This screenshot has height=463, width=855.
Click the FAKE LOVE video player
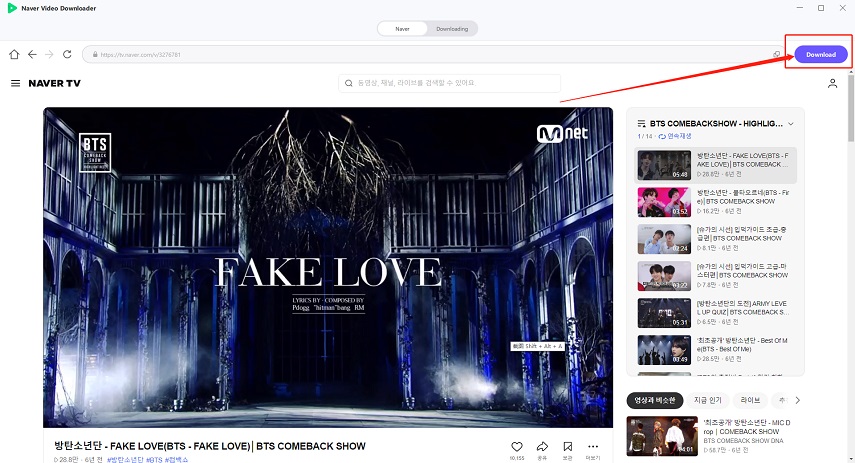pos(328,267)
